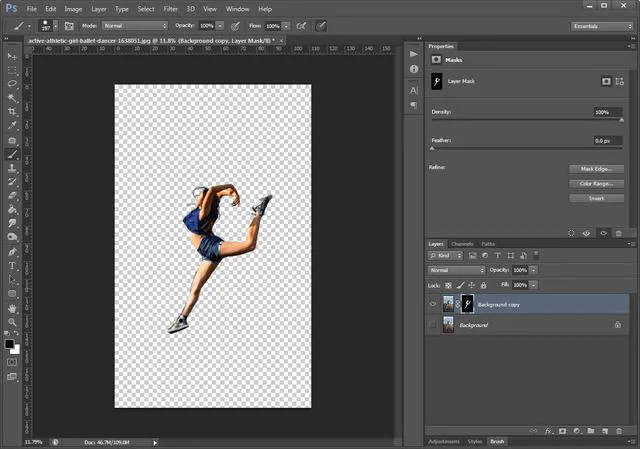Image resolution: width=640 pixels, height=449 pixels.
Task: Open the Image menu
Action: tap(73, 9)
